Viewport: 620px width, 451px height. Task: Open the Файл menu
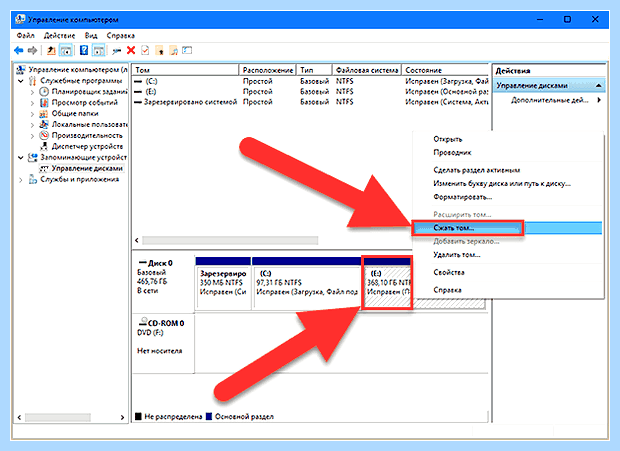click(x=26, y=36)
